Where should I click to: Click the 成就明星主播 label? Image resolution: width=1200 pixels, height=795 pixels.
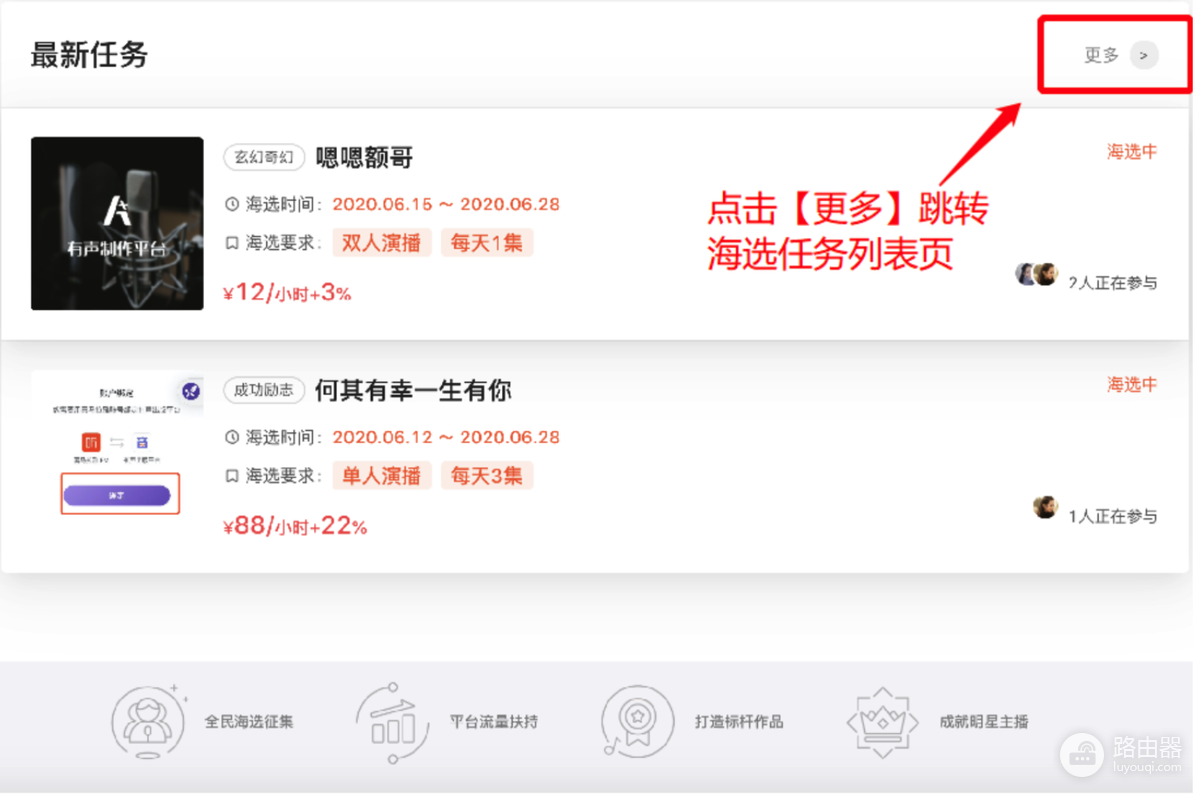pos(984,721)
